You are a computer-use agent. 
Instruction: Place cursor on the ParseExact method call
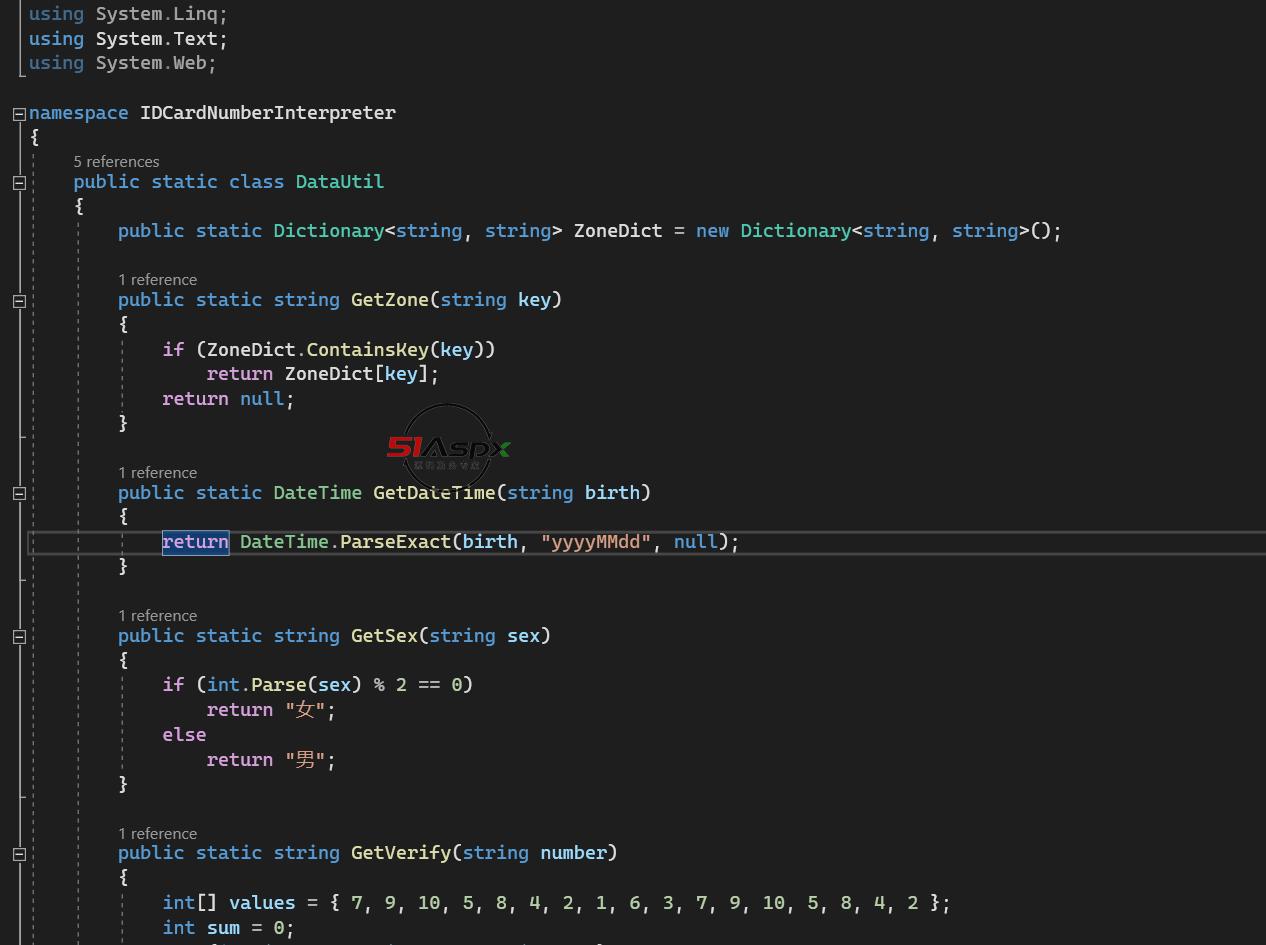point(395,542)
